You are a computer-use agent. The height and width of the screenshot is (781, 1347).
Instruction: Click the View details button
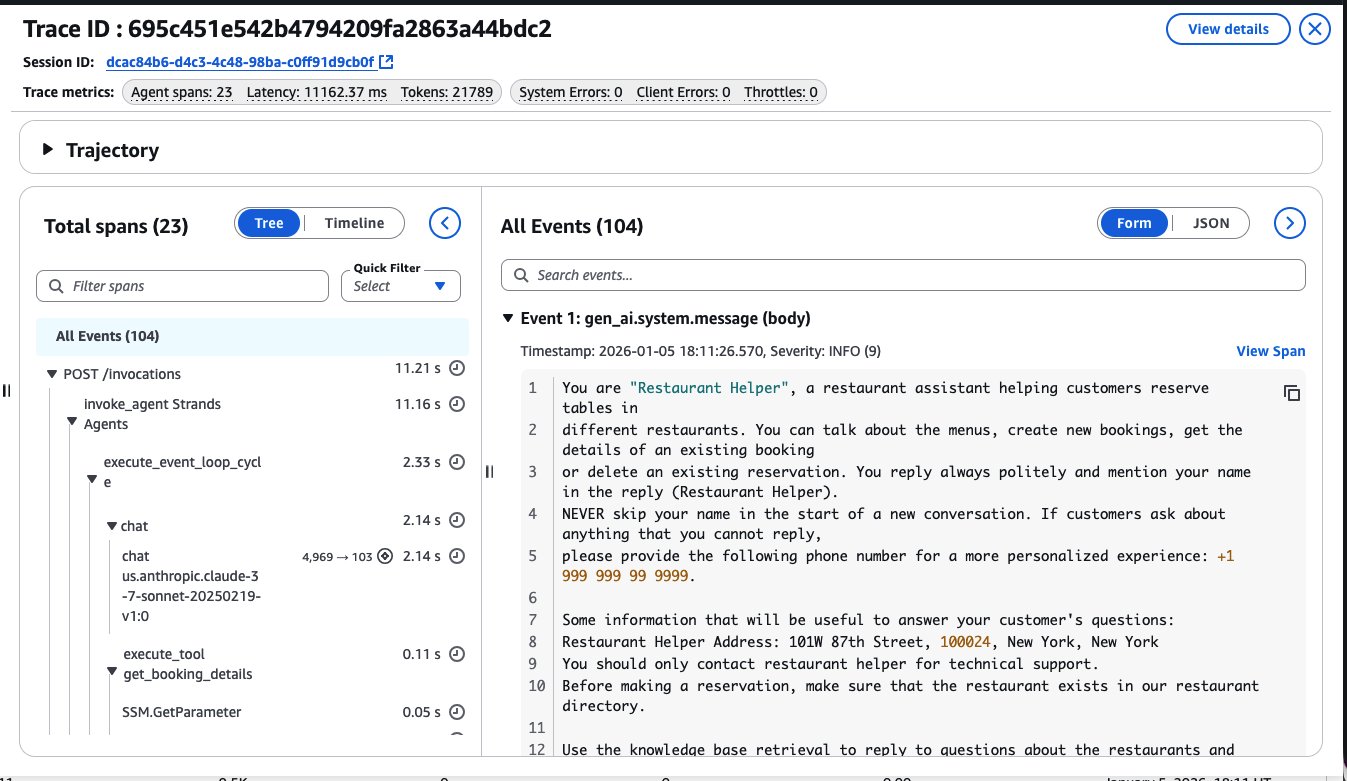click(x=1227, y=29)
